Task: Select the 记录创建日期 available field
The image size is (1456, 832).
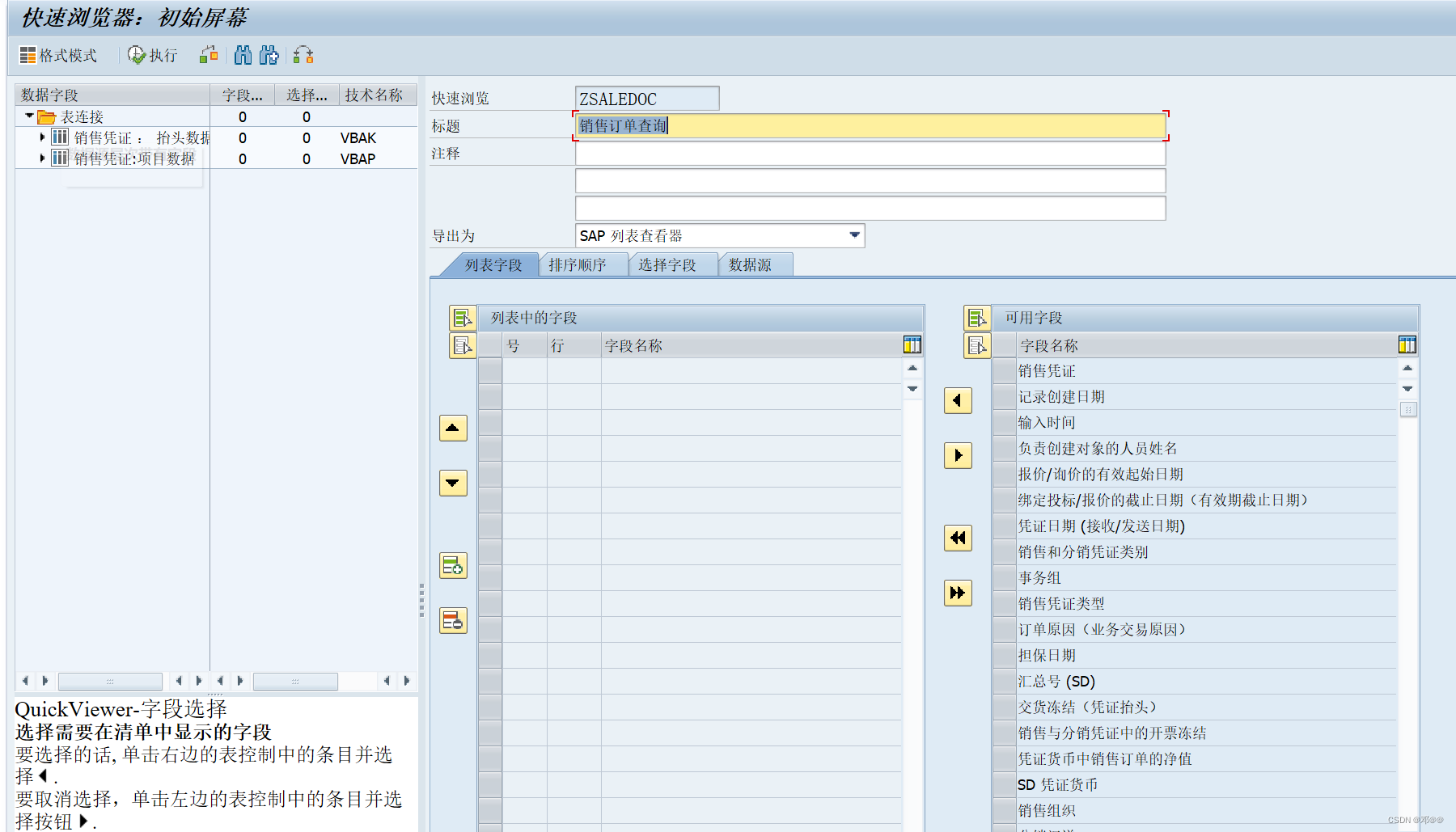Action: [1205, 397]
